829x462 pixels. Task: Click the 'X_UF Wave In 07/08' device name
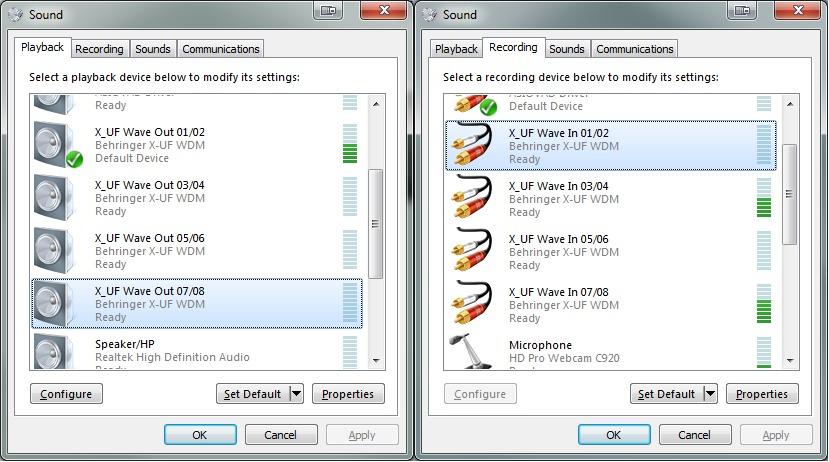[559, 292]
